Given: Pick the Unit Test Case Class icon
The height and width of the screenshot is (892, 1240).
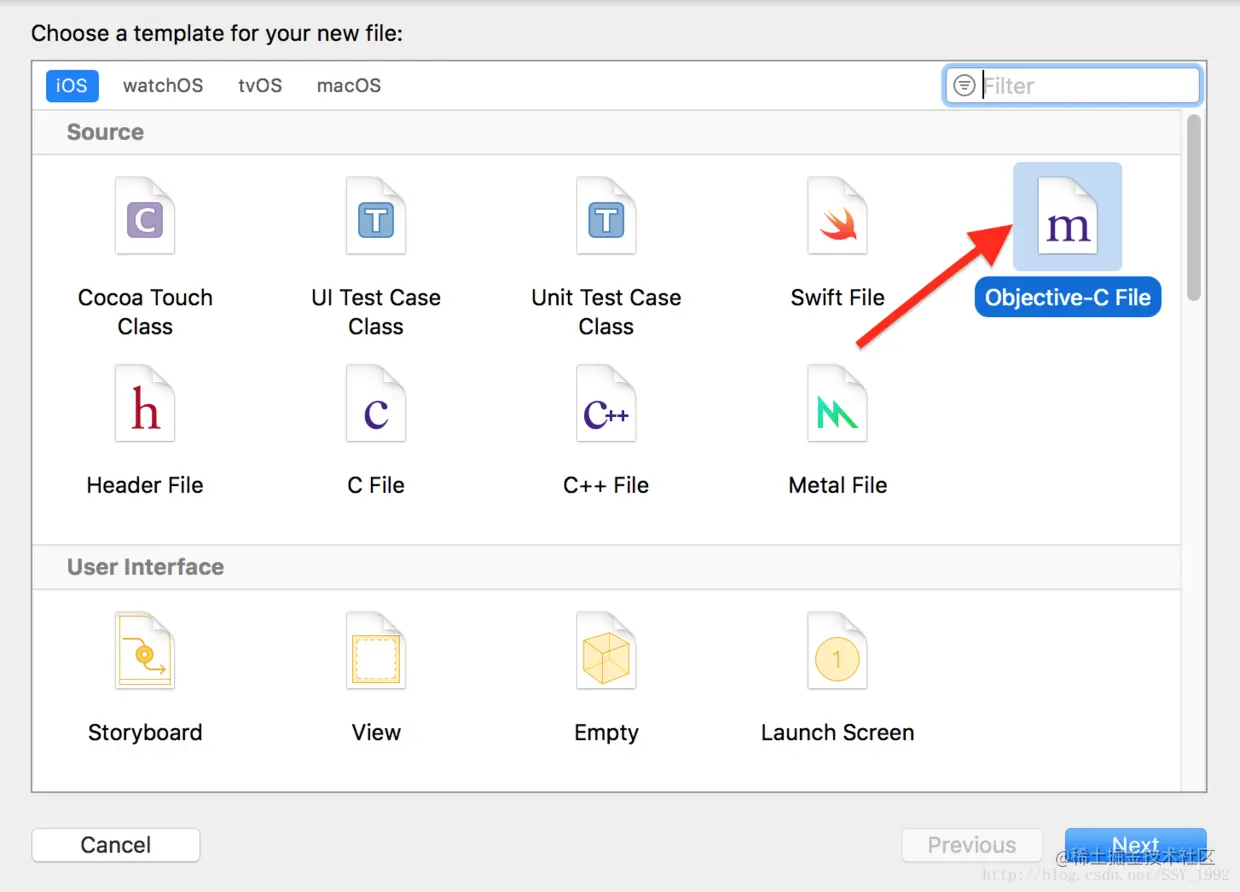Looking at the screenshot, I should click(606, 217).
